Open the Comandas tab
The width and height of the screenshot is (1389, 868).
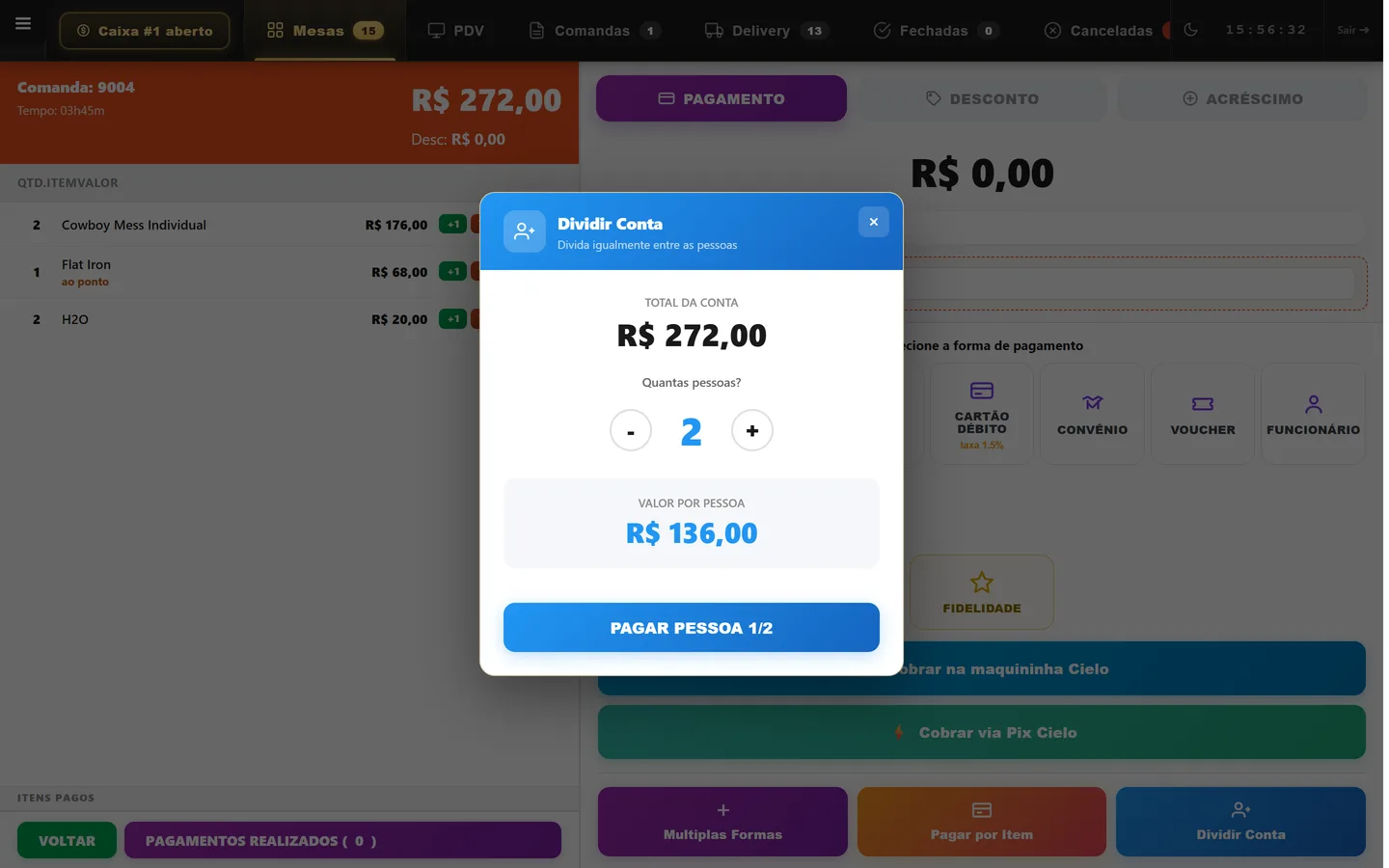tap(594, 31)
